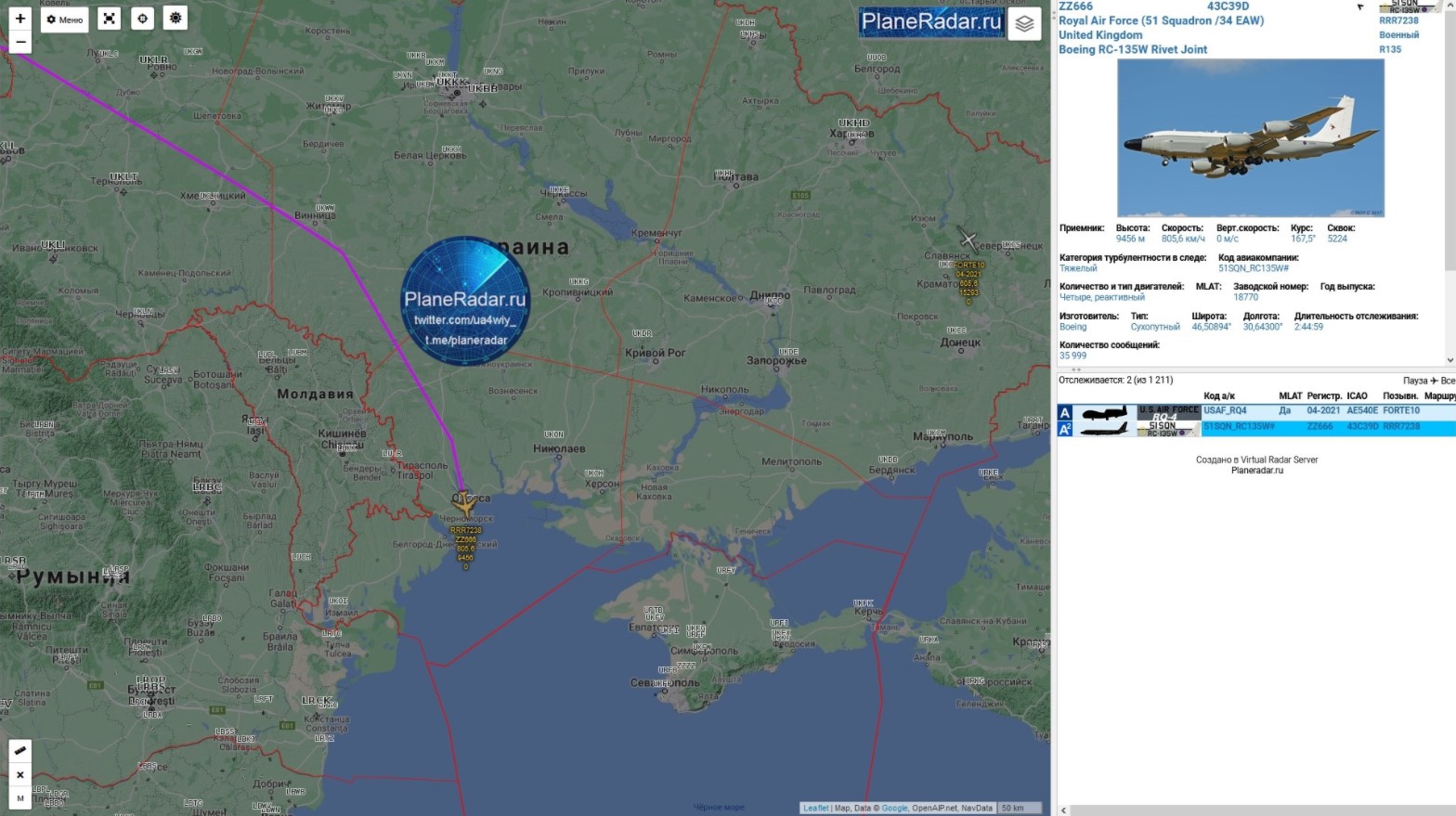1456x816 pixels.
Task: Click FORTE10 callsign in the aircraft list
Action: [1401, 410]
